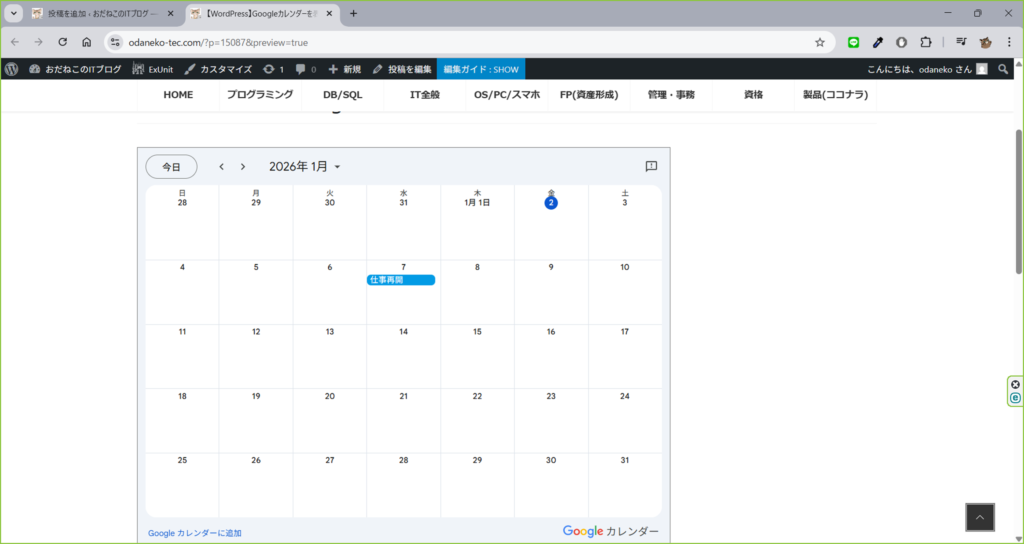Open the LINE extension icon

853,42
